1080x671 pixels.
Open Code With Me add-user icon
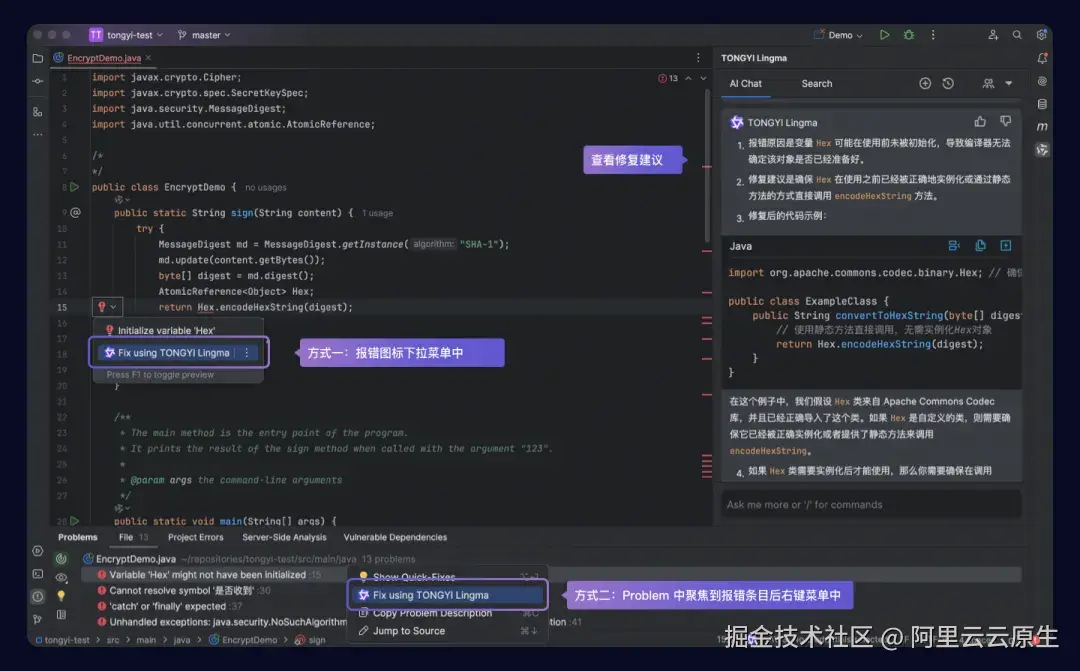(993, 34)
